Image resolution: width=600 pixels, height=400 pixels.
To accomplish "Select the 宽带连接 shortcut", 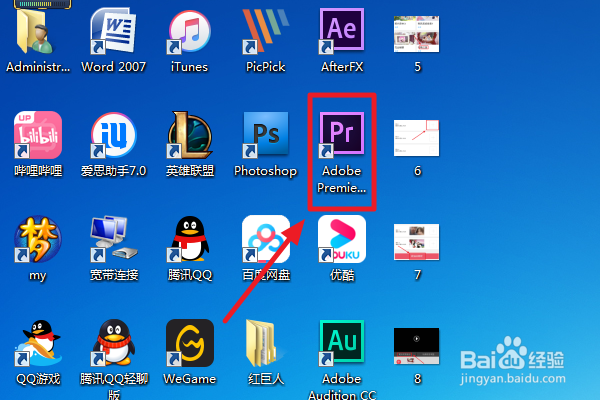I will coord(113,239).
